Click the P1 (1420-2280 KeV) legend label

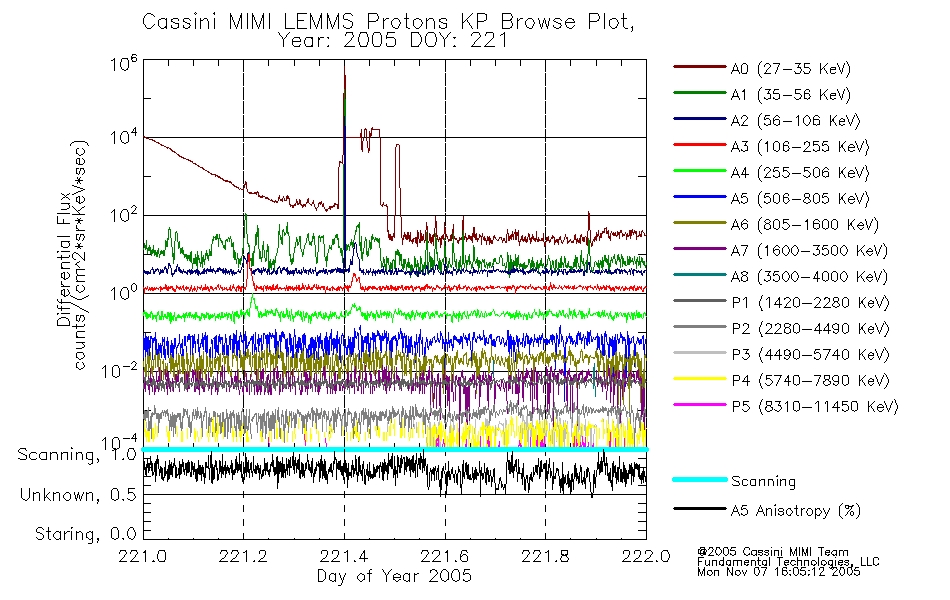click(x=810, y=303)
